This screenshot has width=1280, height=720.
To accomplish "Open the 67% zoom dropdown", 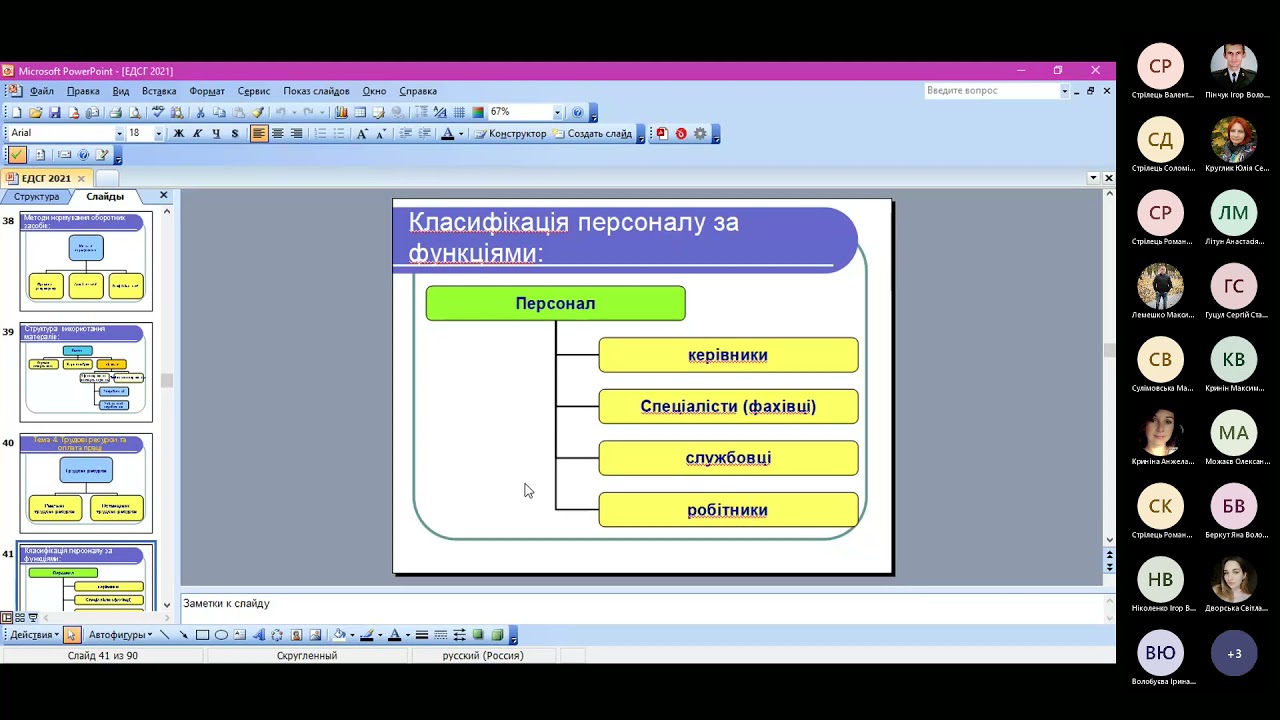I will (557, 112).
